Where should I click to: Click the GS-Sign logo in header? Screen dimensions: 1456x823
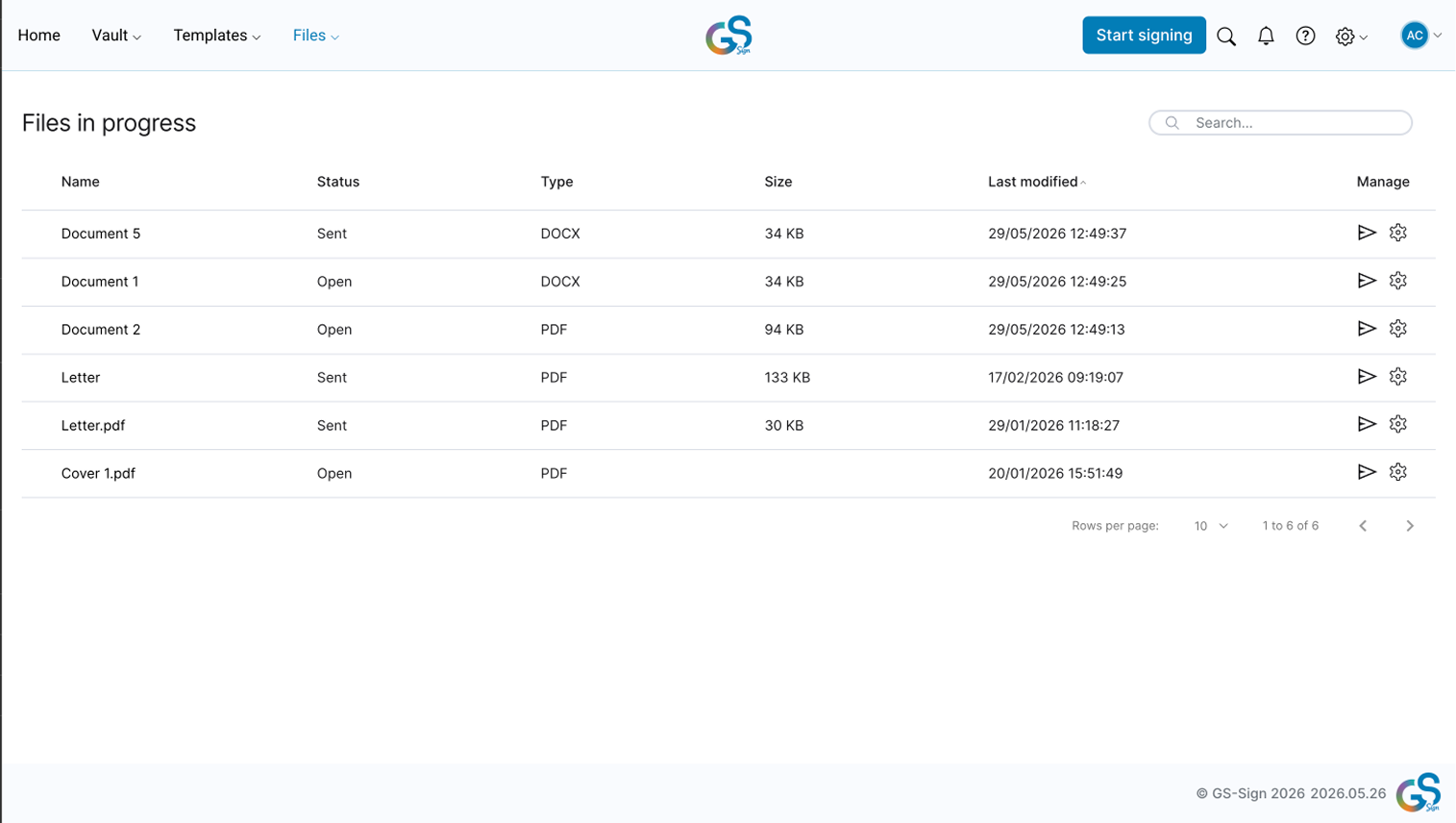pyautogui.click(x=728, y=36)
